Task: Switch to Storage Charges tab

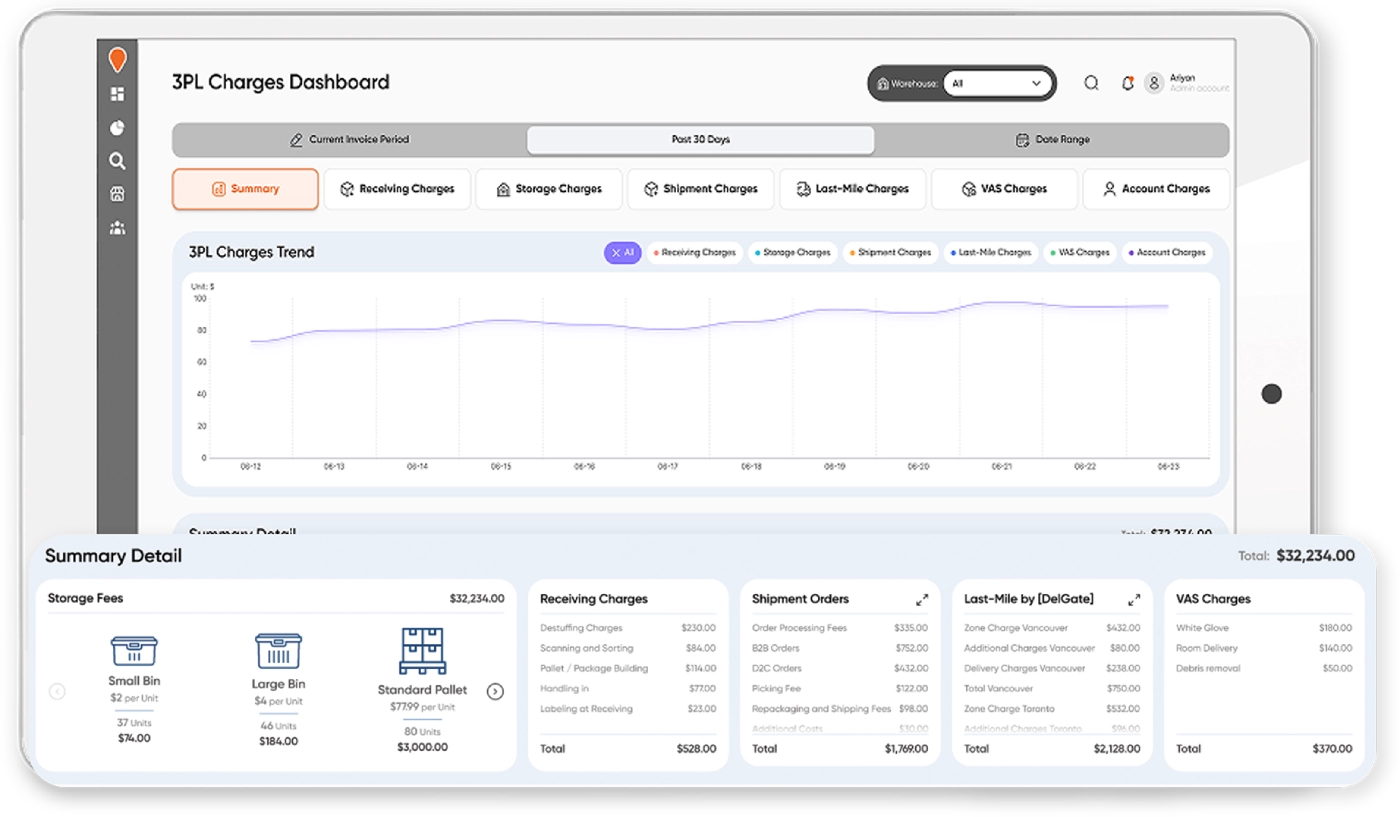Action: click(x=548, y=189)
